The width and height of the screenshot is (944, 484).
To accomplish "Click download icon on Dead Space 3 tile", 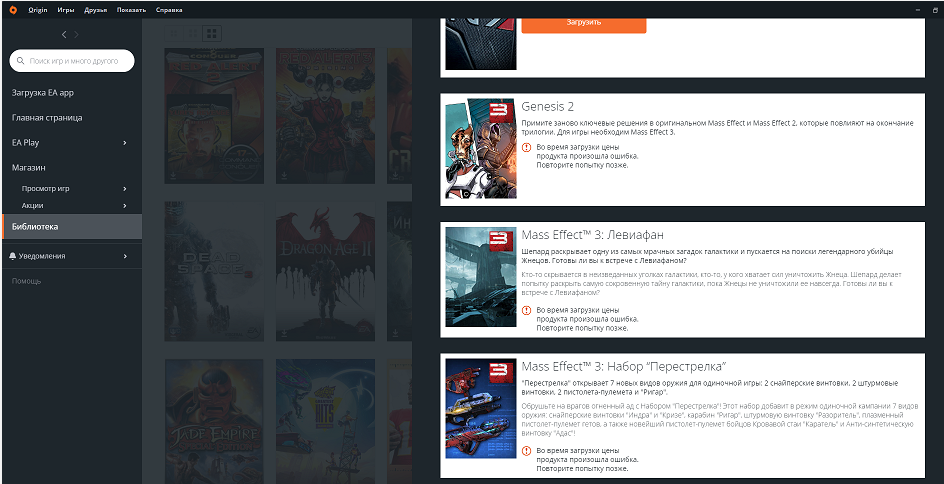I will (x=173, y=333).
